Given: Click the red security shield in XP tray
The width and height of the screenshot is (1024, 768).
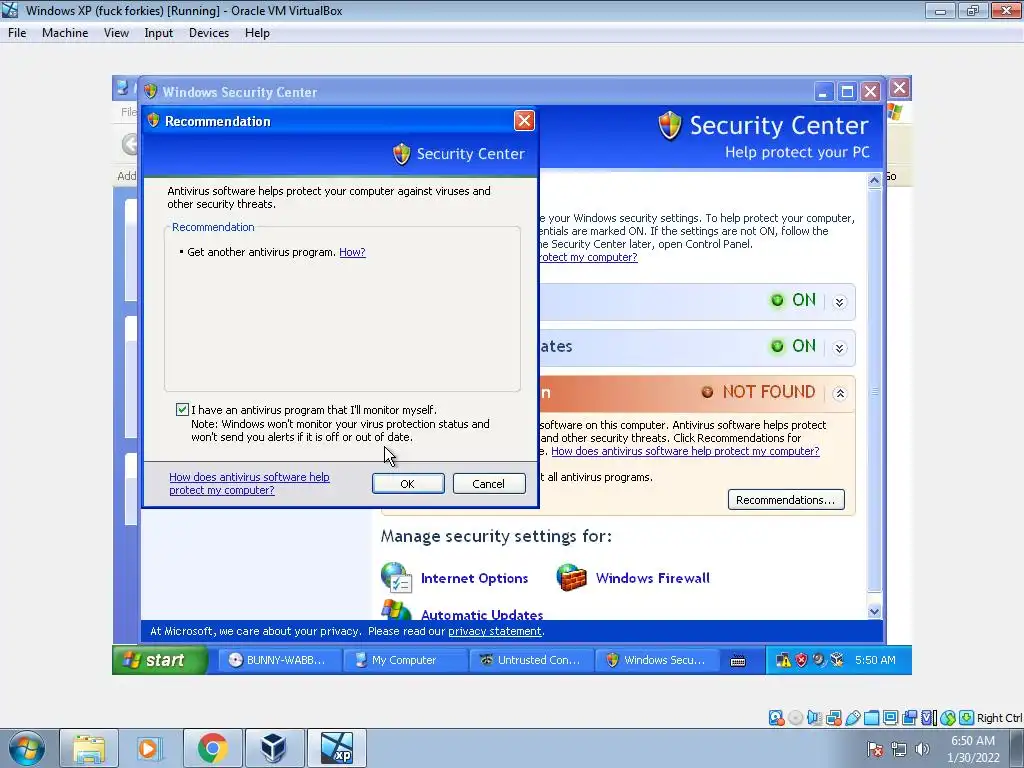Looking at the screenshot, I should pos(801,660).
